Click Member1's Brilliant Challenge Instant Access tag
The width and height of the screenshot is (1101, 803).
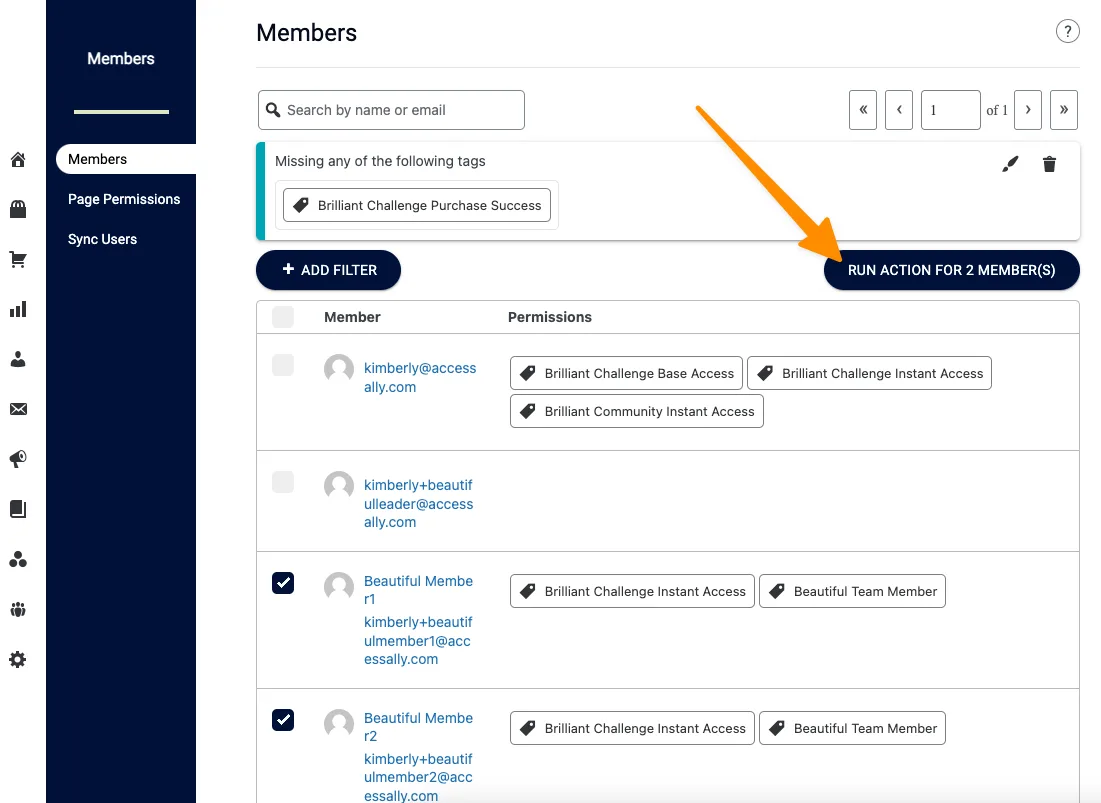tap(633, 592)
